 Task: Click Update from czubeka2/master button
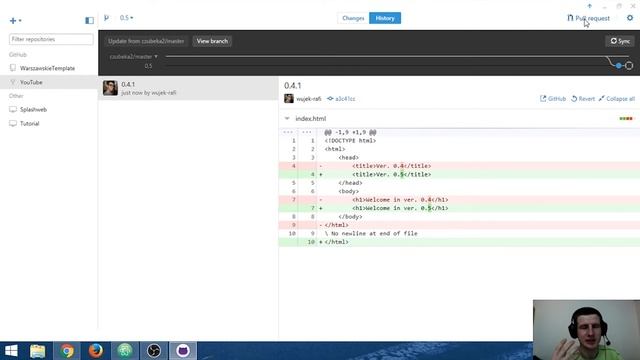146,41
